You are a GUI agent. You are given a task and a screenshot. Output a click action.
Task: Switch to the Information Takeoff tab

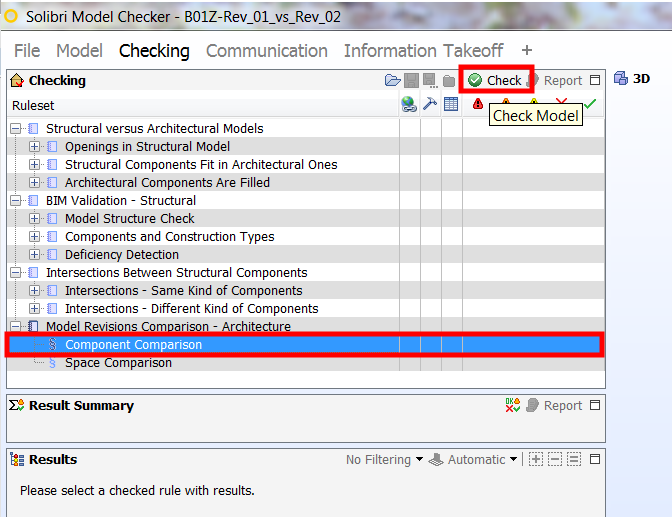pyautogui.click(x=423, y=51)
